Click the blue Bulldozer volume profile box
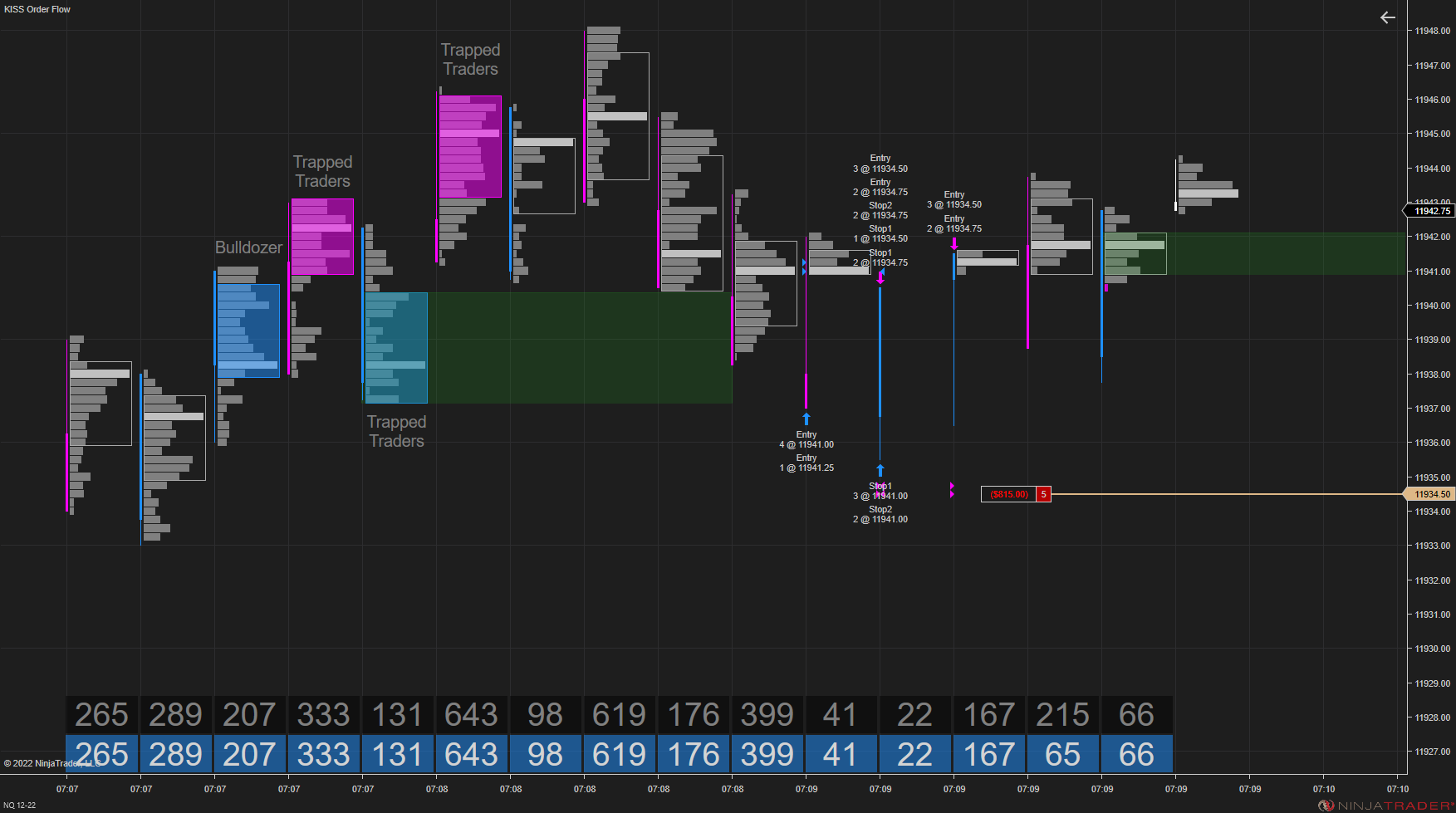 point(248,331)
